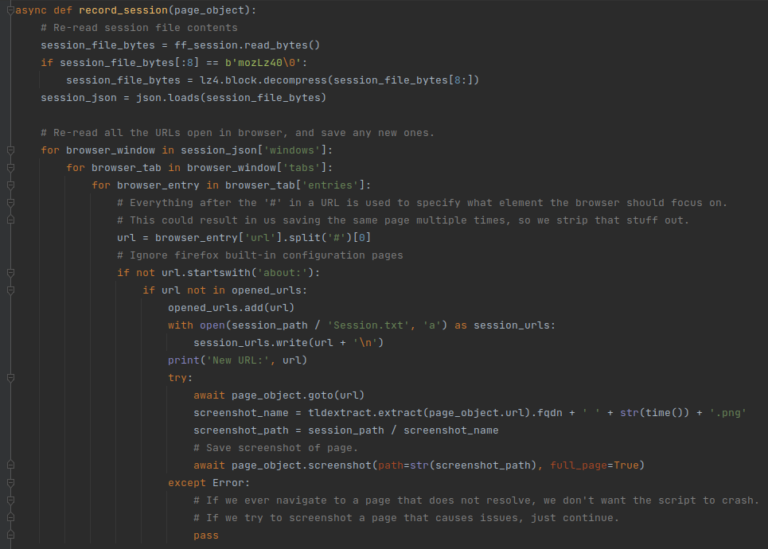Click fold end marker beside 'If we try to screenshot' comment
768x549 pixels.
tap(10, 518)
